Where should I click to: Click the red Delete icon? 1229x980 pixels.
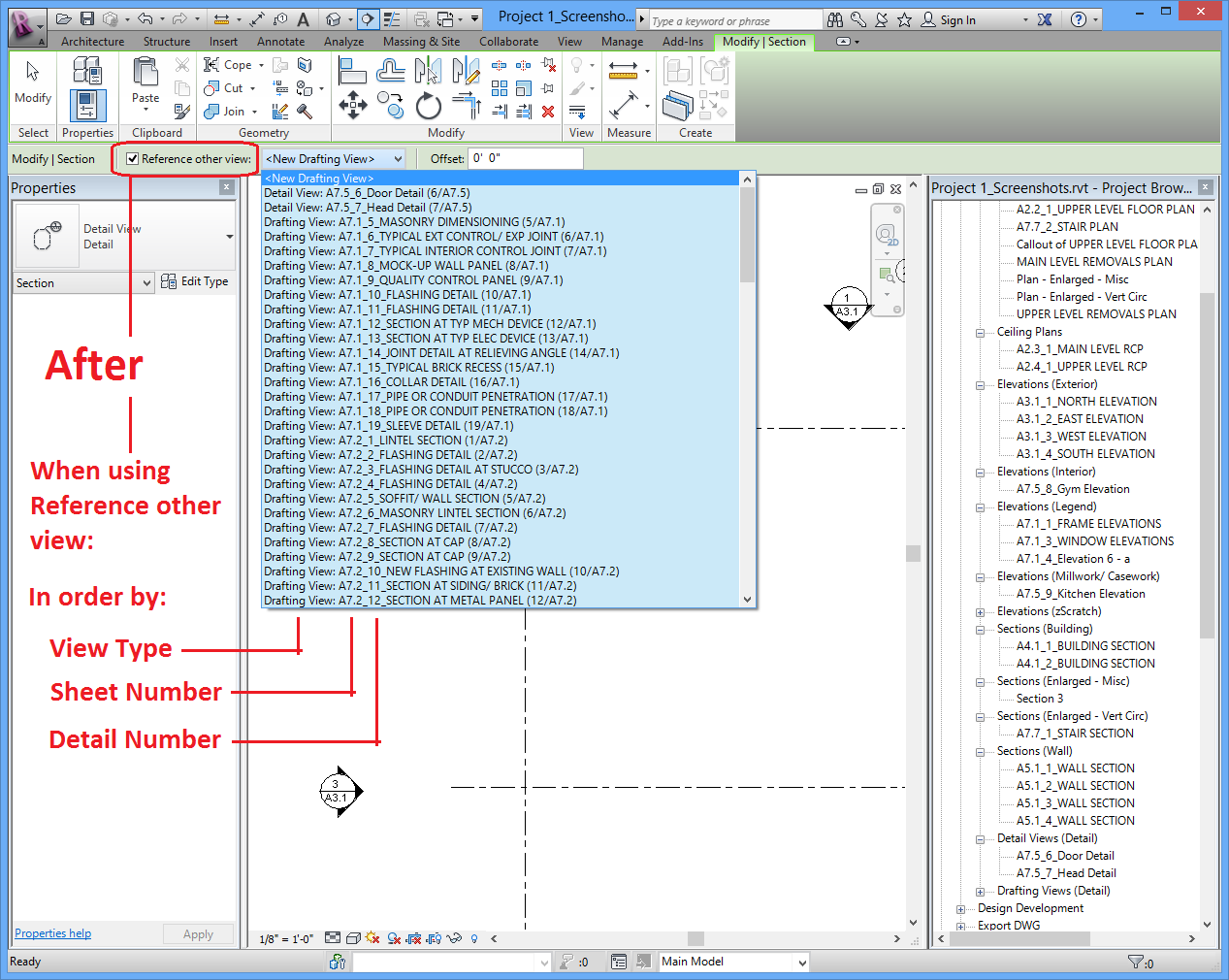point(548,112)
